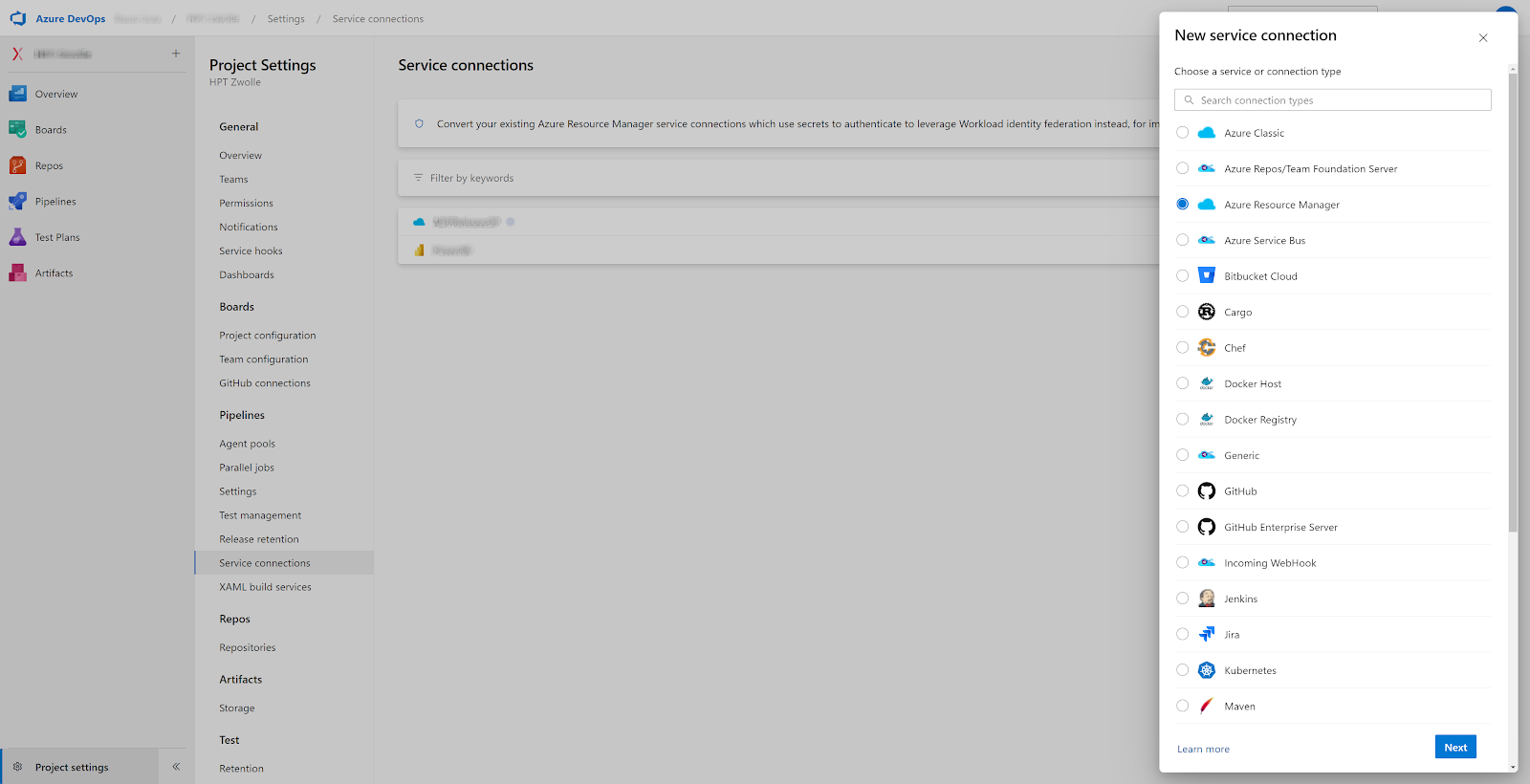Screen dimensions: 1530x784
Task: Click the Project settings gear icon
Action: point(17,767)
